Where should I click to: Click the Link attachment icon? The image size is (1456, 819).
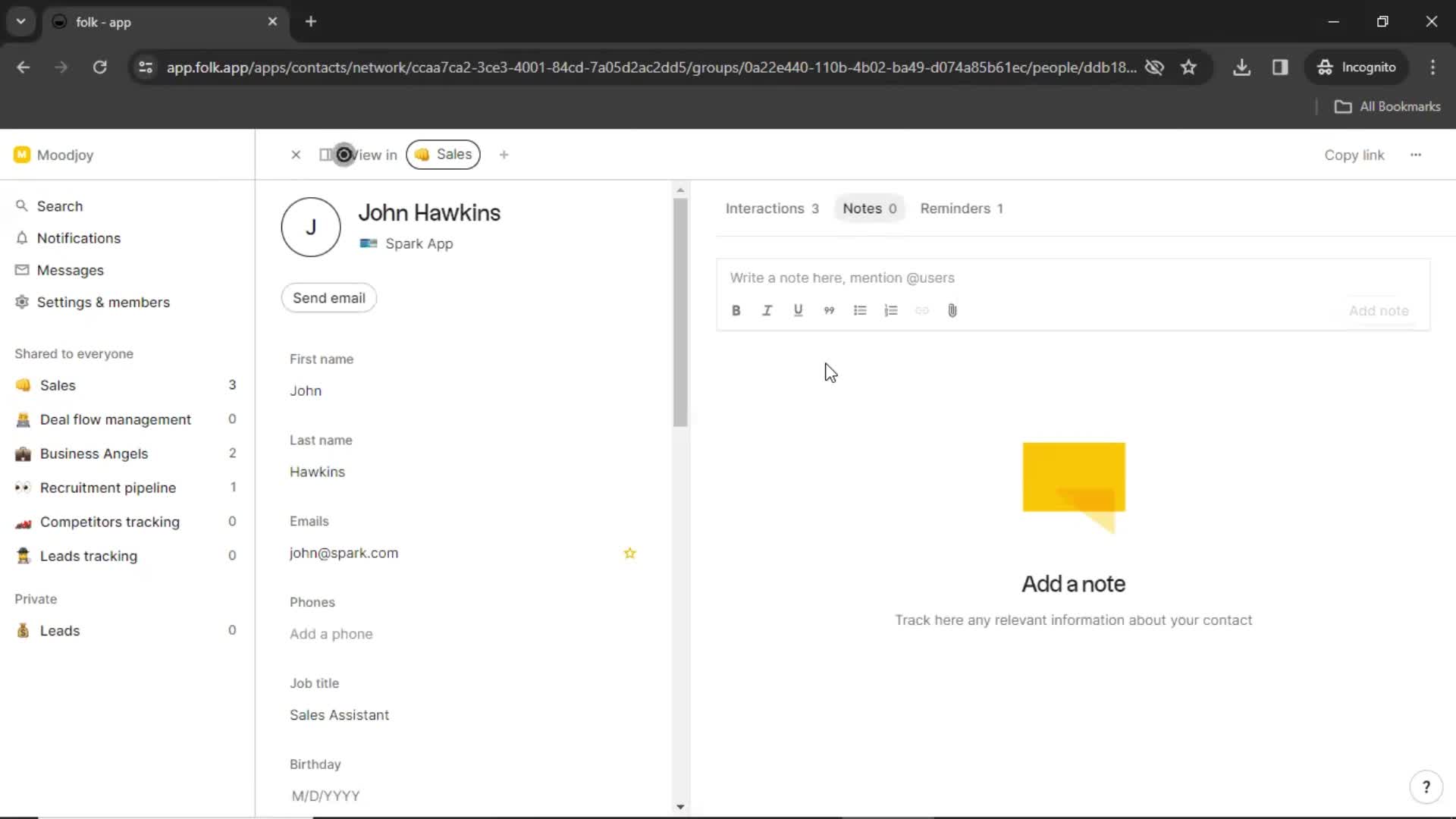pyautogui.click(x=921, y=310)
